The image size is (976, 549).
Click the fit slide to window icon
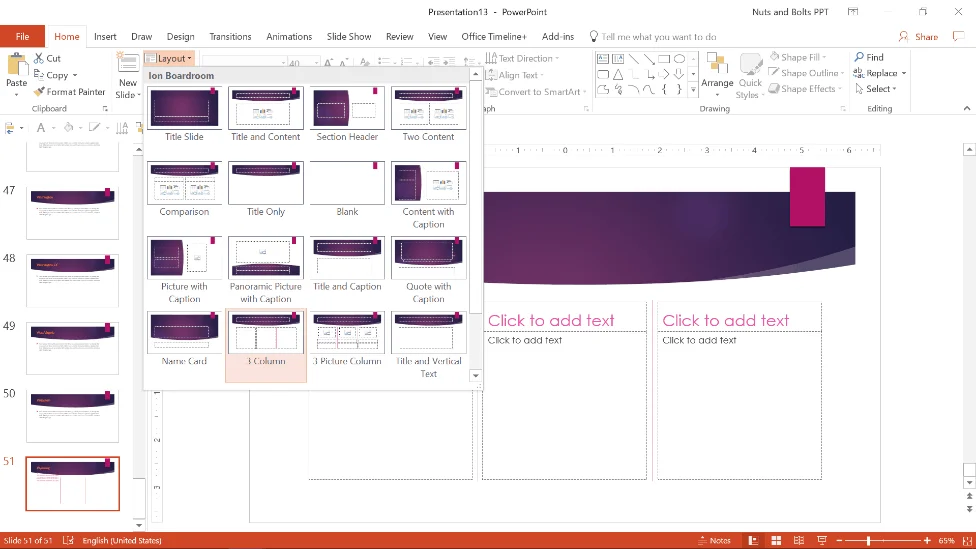(967, 540)
